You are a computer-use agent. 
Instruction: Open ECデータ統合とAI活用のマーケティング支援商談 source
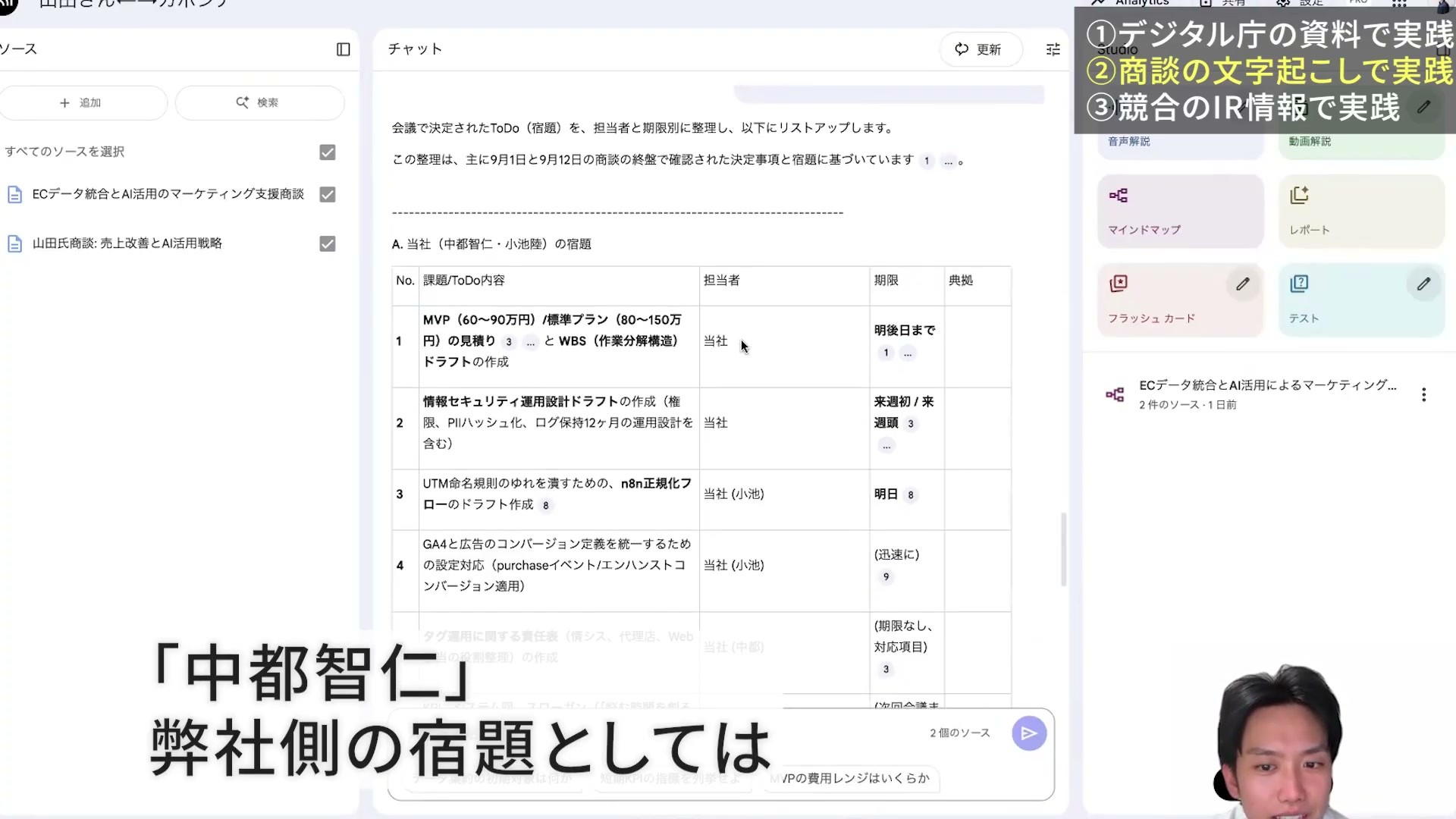click(x=168, y=194)
